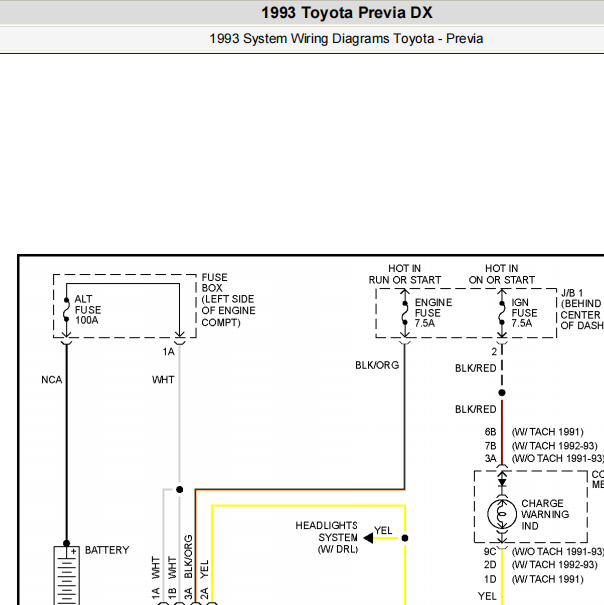Screen dimensions: 604x605
Task: Click the '2D (W/ TACH 1992-93)' connector label
Action: pos(541,565)
